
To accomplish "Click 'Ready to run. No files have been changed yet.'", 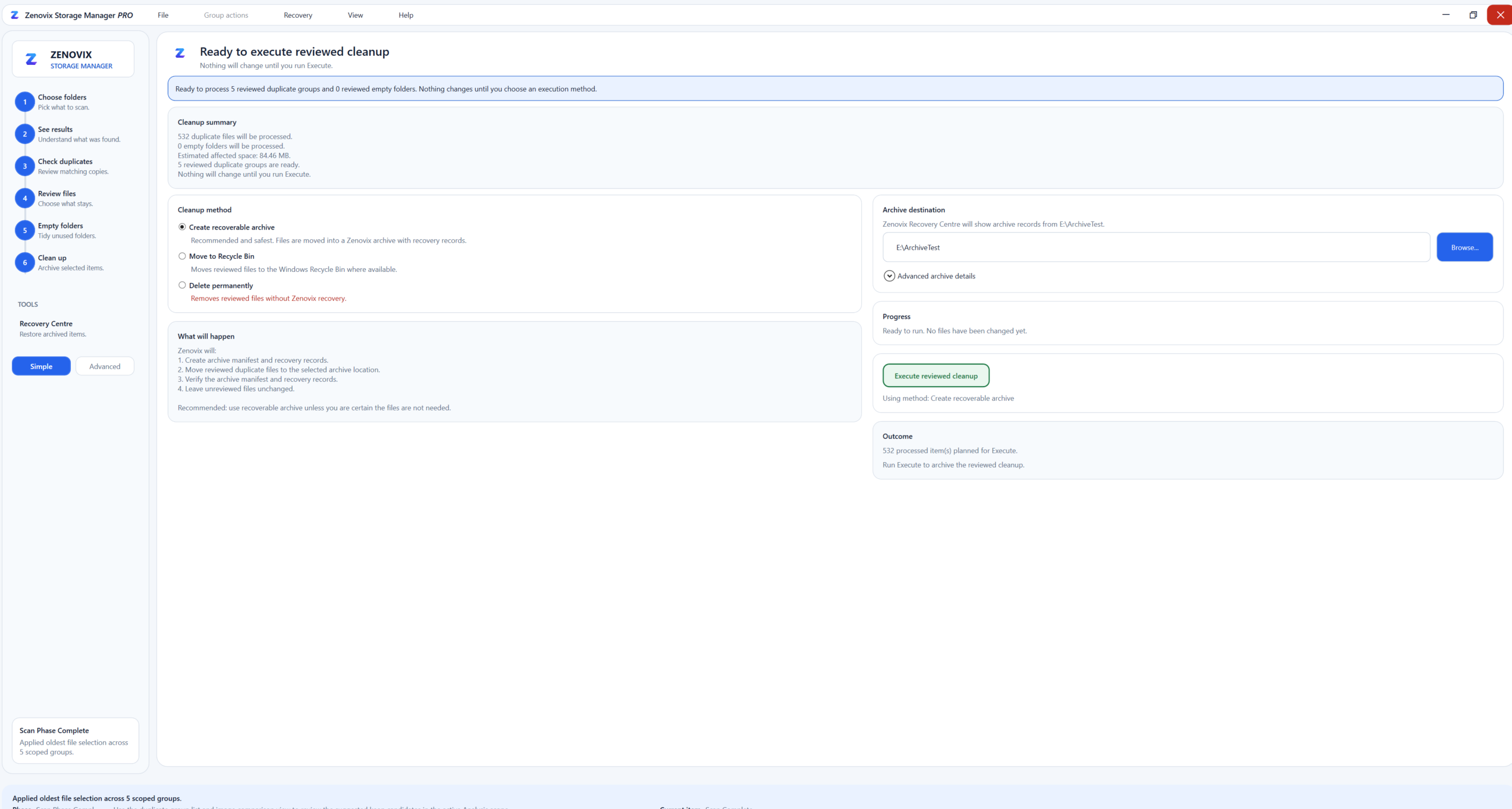I will [955, 331].
